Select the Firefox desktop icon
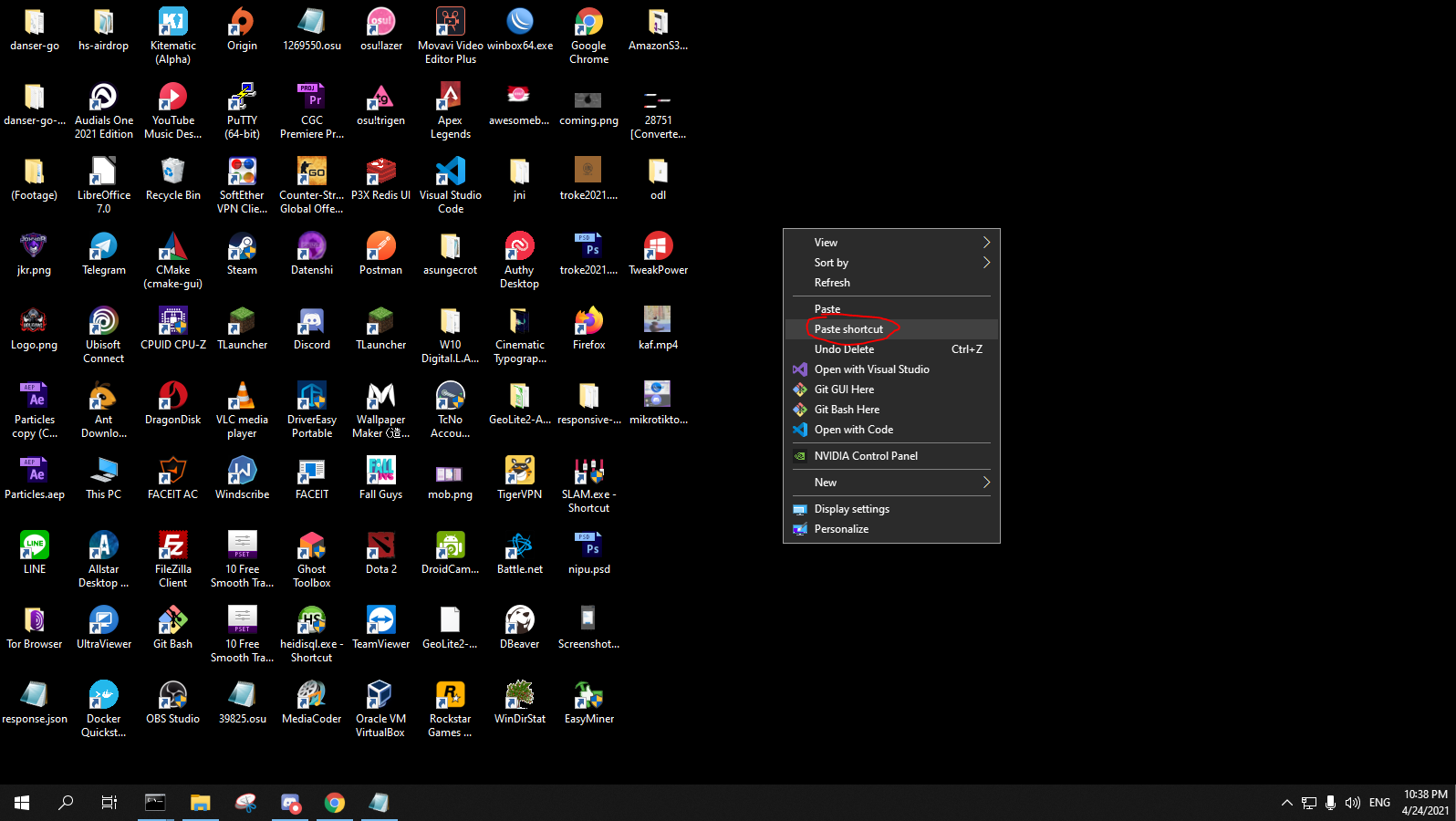The image size is (1456, 821). [588, 328]
